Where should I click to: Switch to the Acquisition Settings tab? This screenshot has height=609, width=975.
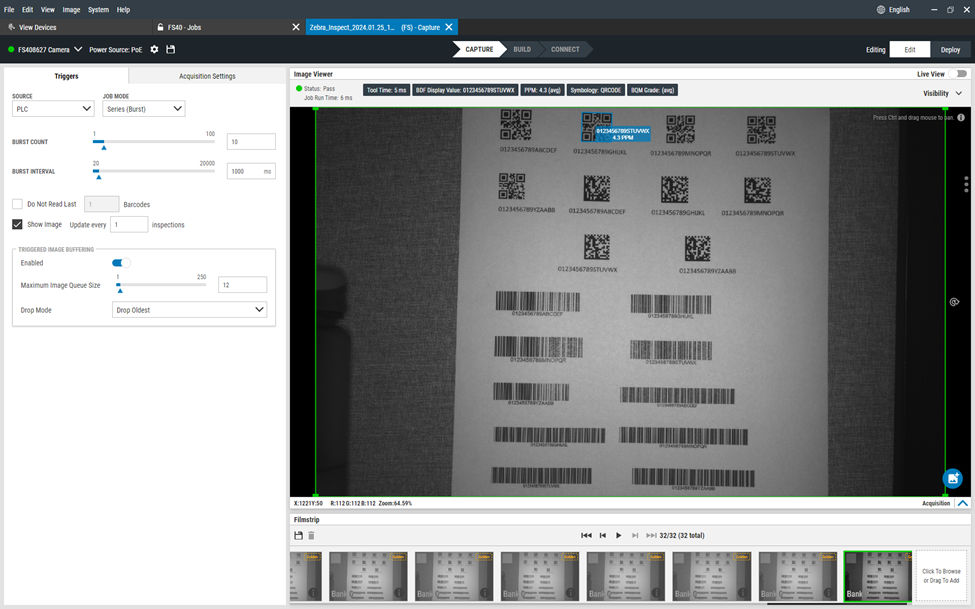tap(207, 76)
